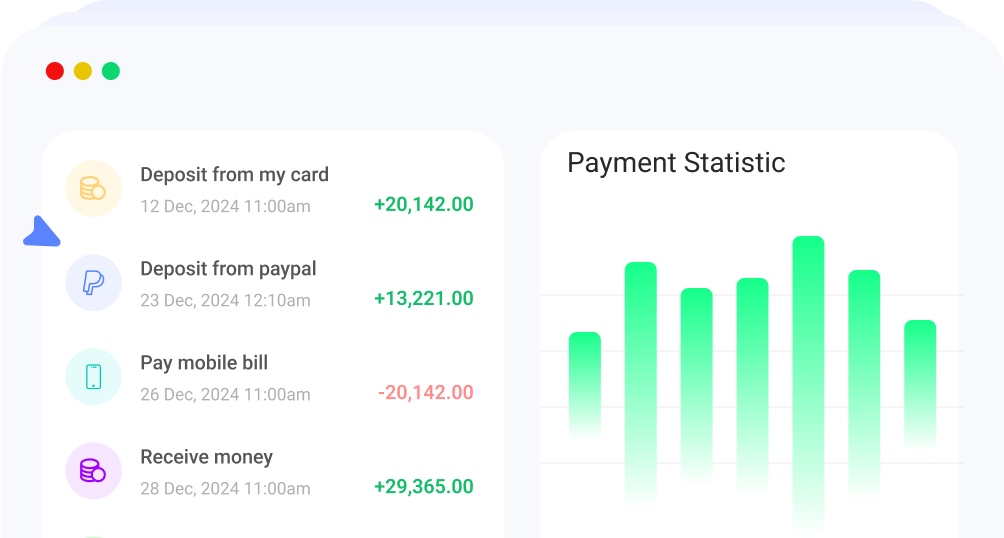Click the purple coins receive money icon
Screen dimensions: 1004x538
pyautogui.click(x=93, y=470)
